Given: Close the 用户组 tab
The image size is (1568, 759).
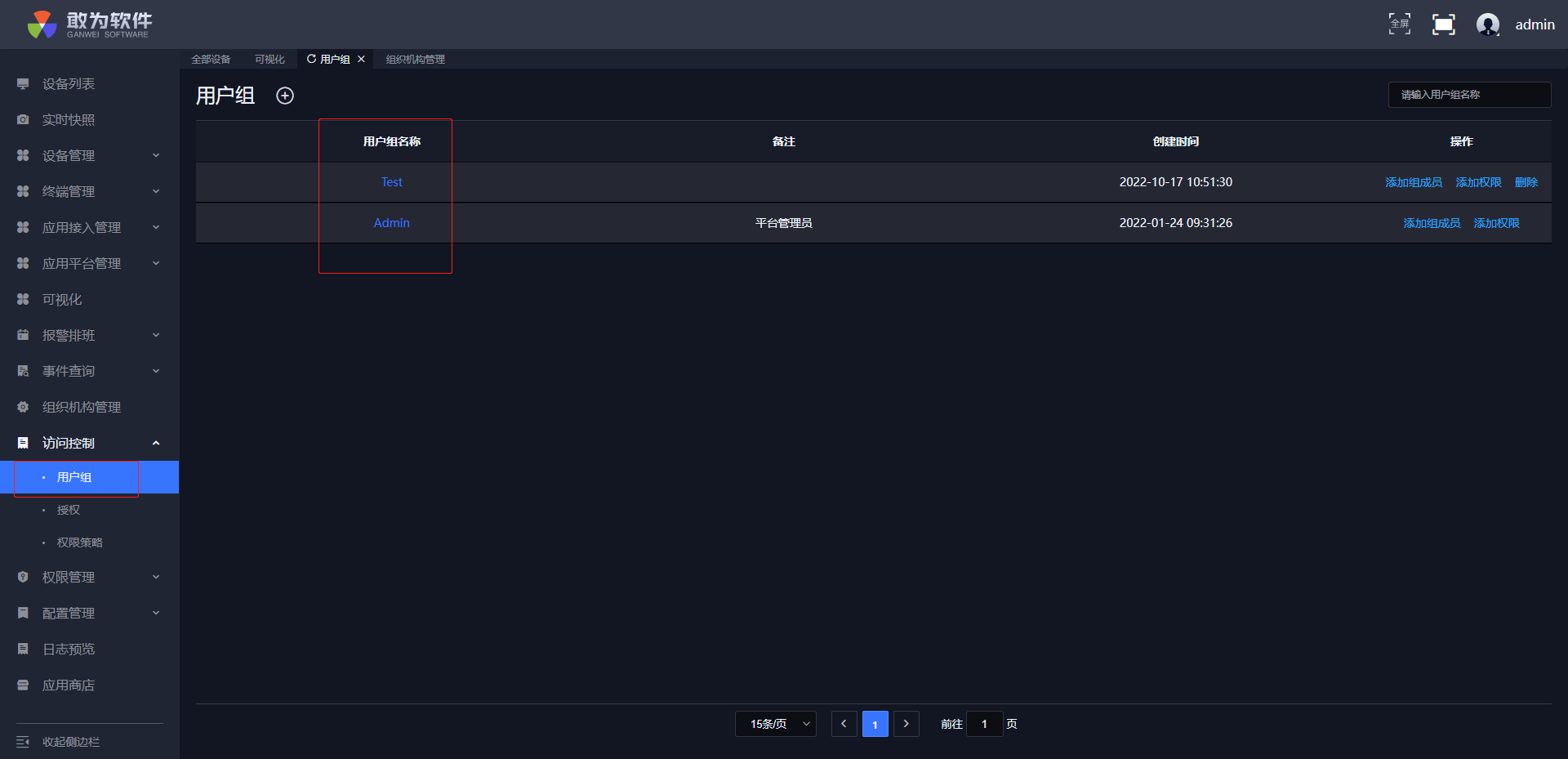Looking at the screenshot, I should pyautogui.click(x=361, y=59).
